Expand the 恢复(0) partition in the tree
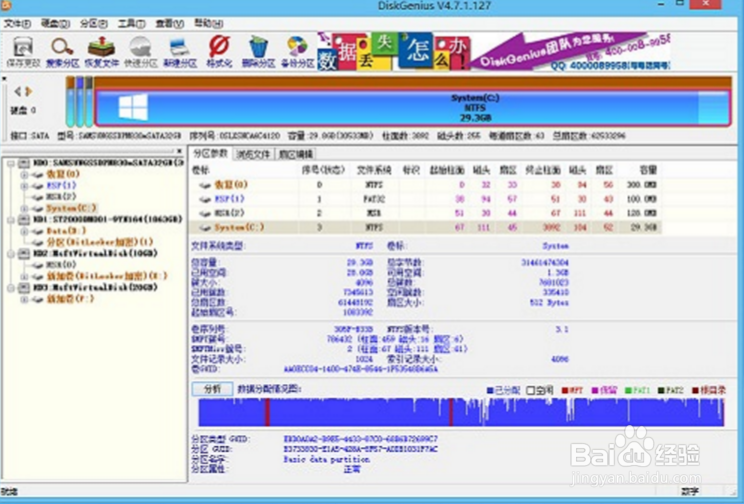The width and height of the screenshot is (744, 504). point(24,175)
